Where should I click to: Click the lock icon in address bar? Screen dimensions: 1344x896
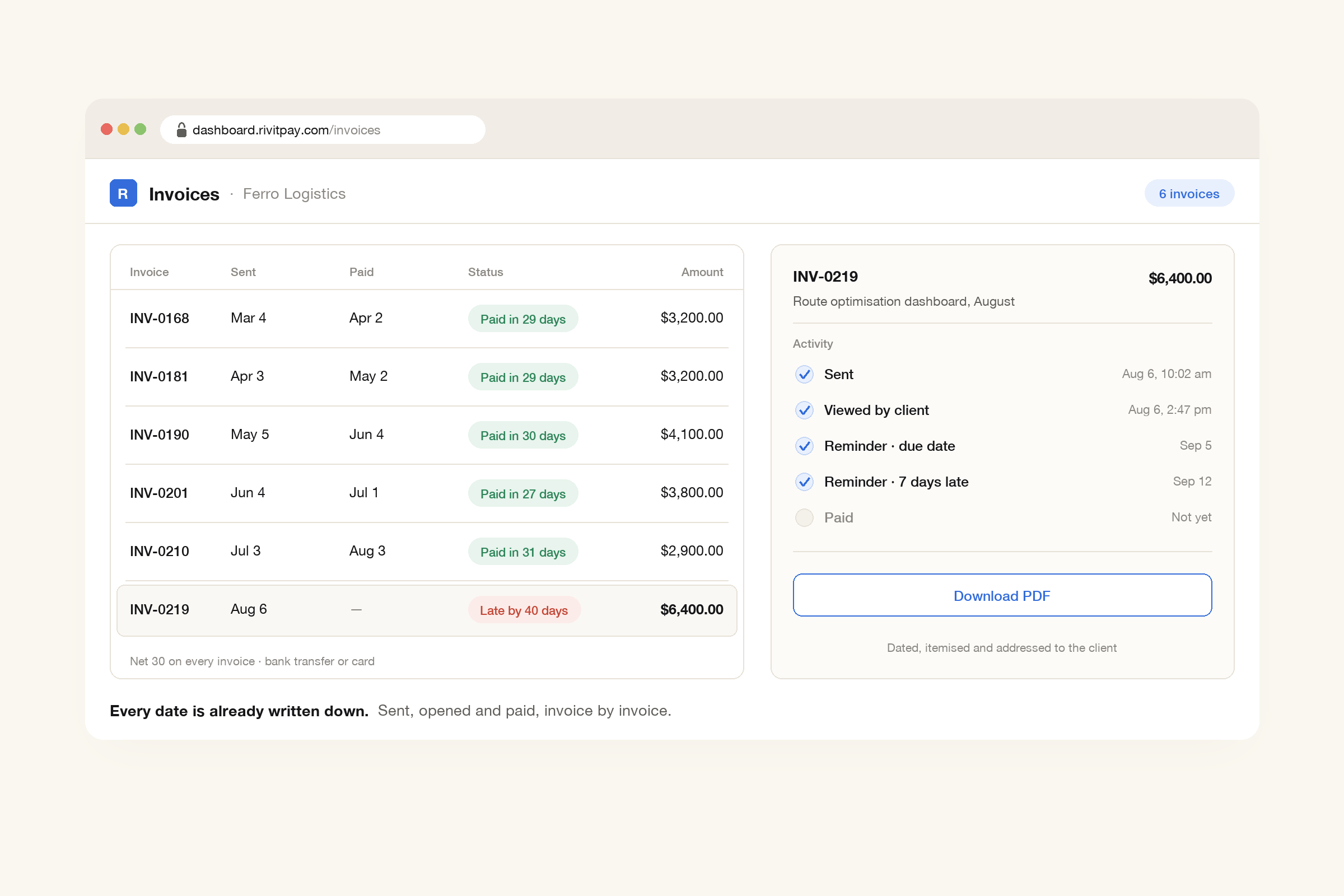tap(181, 130)
